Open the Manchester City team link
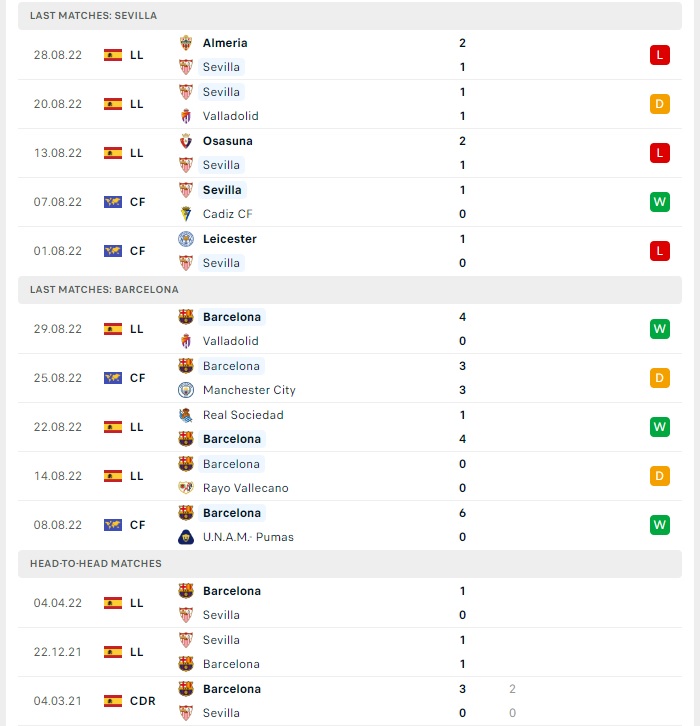 (249, 390)
